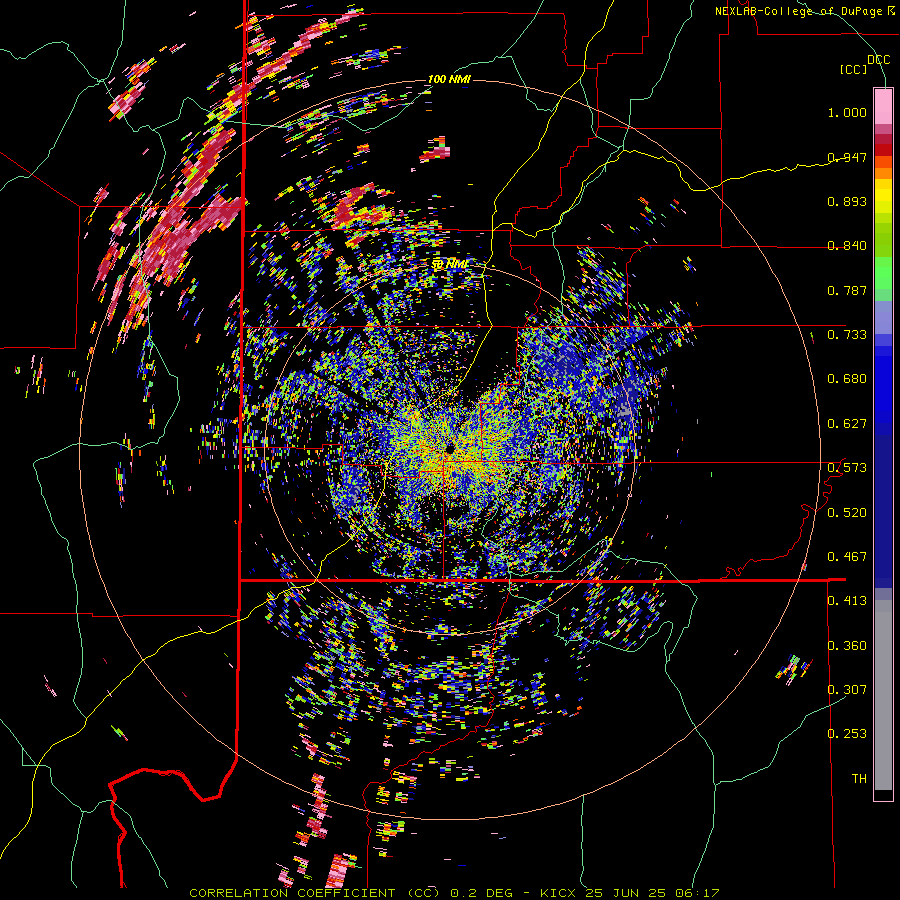The width and height of the screenshot is (900, 900).
Task: Click the black radar site dot at the sweep center
Action: pyautogui.click(x=449, y=448)
